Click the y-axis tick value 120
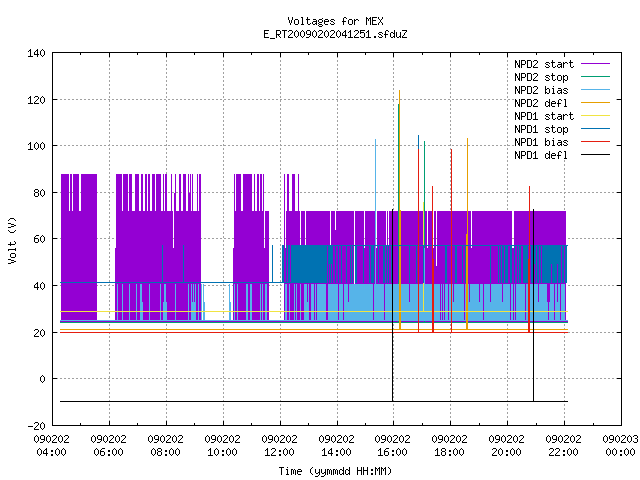Viewport: 640px width, 480px height. point(36,100)
